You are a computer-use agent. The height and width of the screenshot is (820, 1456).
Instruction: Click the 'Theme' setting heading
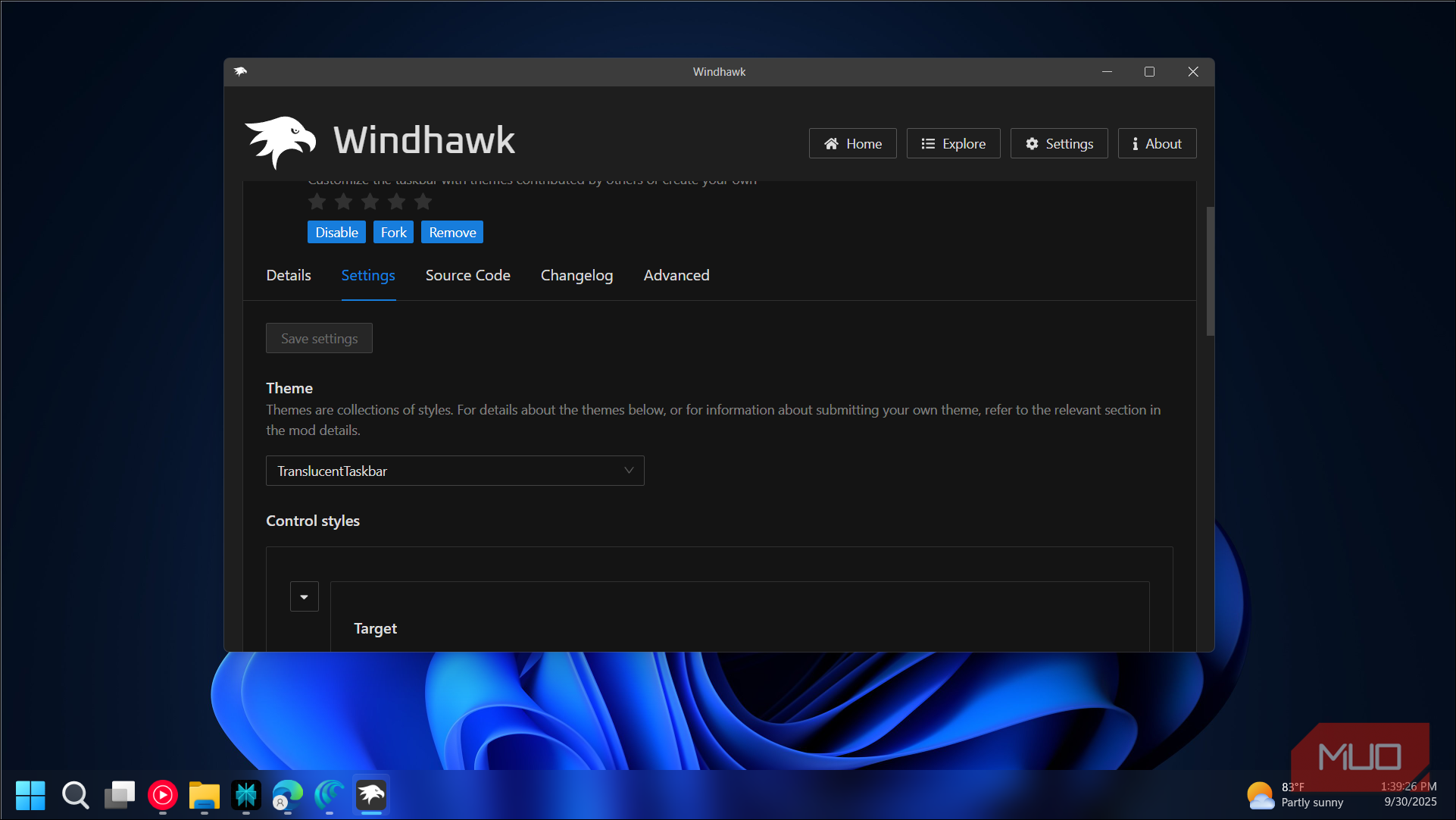point(289,388)
